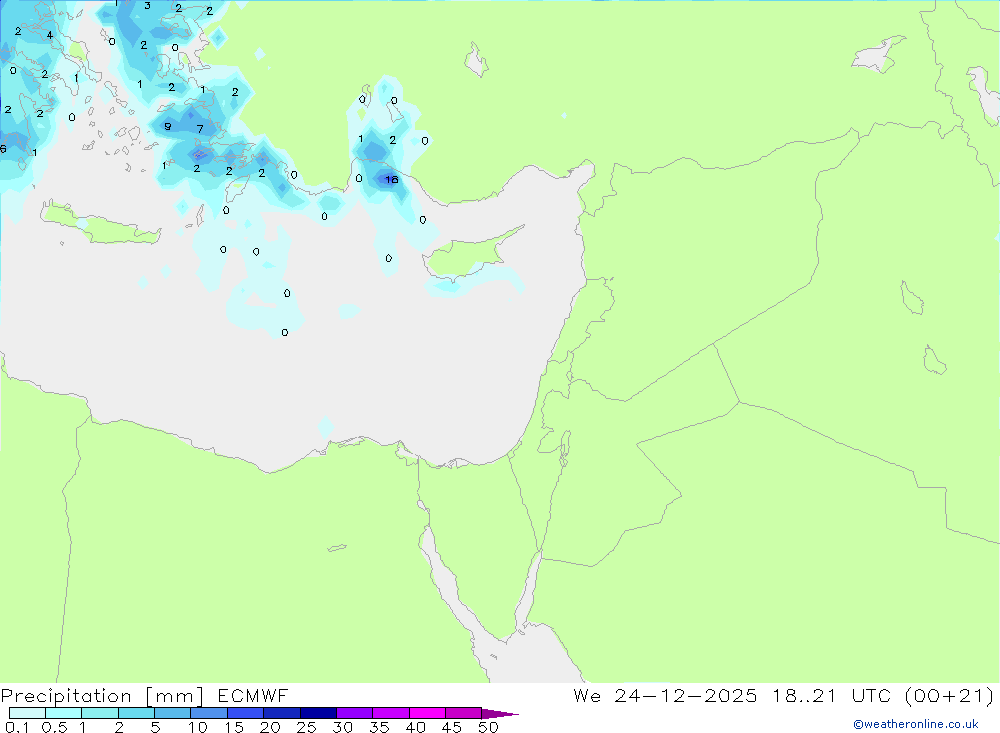Click the "(00+21)" forecast offset text

coord(949,695)
